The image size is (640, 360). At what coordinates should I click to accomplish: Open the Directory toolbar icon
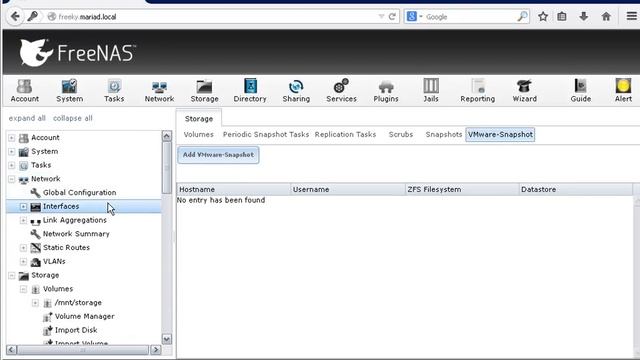pos(250,90)
